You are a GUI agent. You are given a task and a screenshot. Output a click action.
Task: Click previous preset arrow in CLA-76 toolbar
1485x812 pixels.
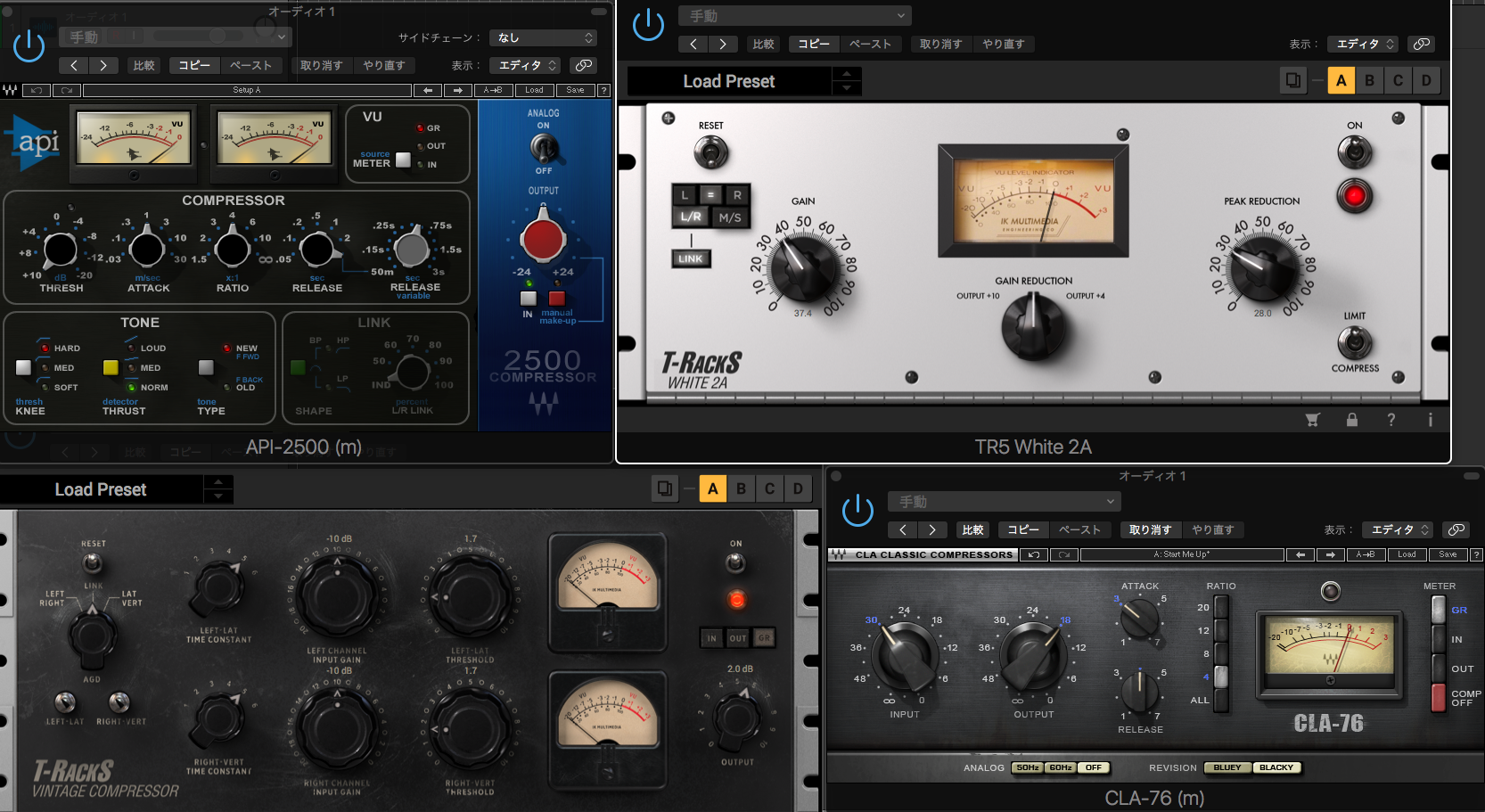1300,554
